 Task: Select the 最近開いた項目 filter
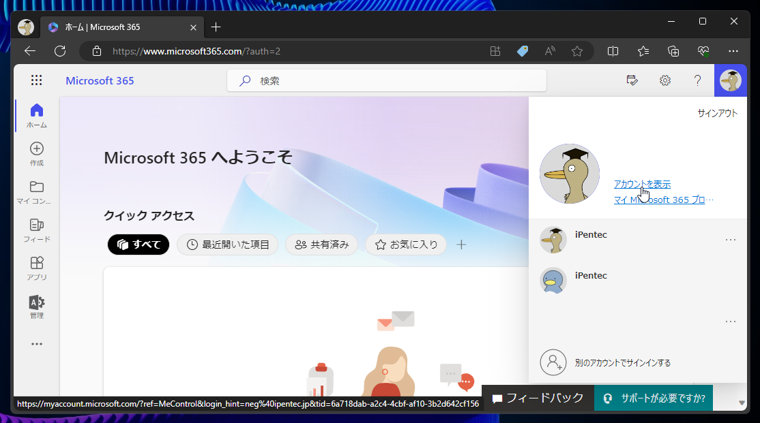pyautogui.click(x=228, y=245)
